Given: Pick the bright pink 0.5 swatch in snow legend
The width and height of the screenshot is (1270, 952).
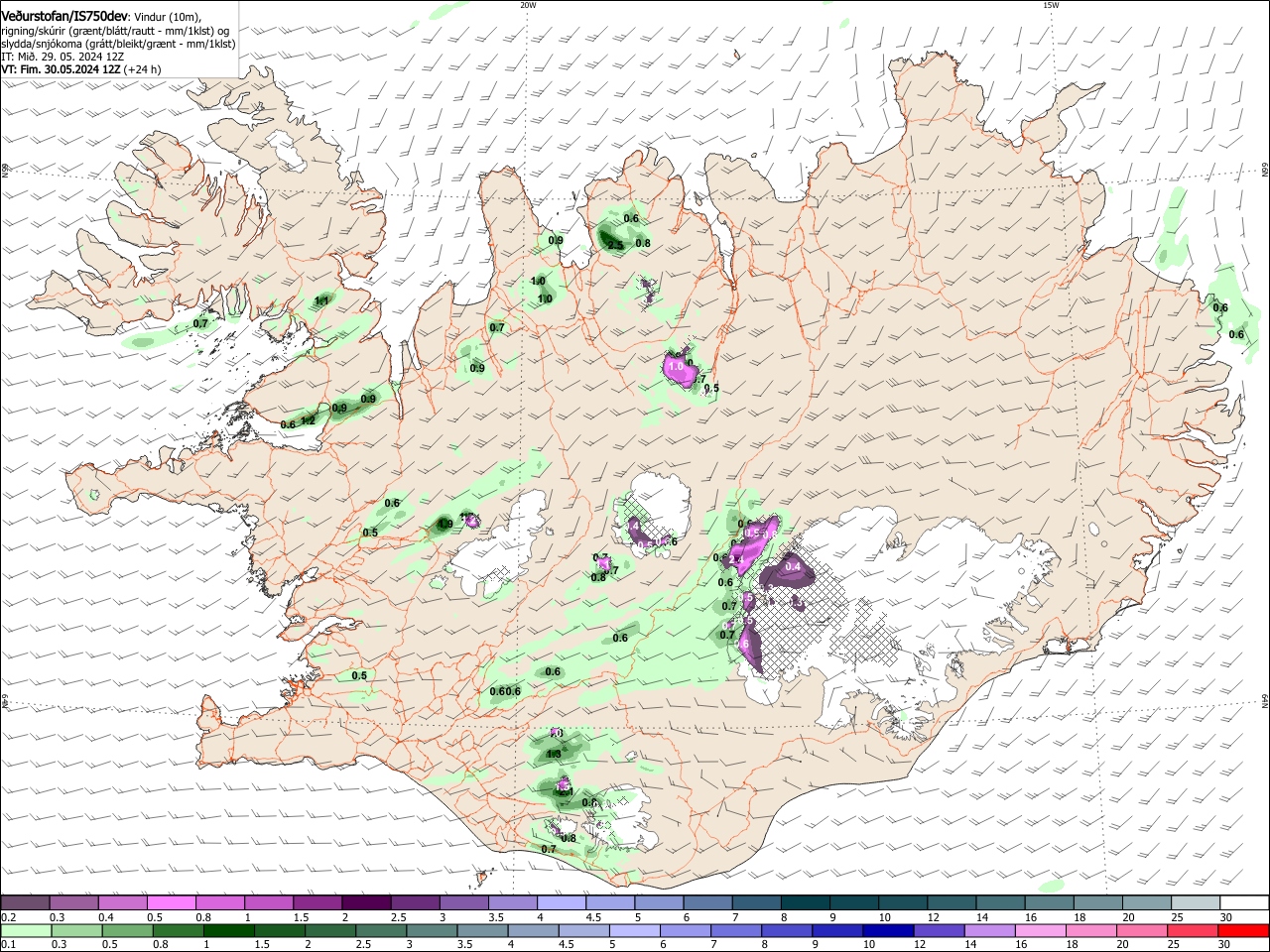Looking at the screenshot, I should [x=172, y=902].
